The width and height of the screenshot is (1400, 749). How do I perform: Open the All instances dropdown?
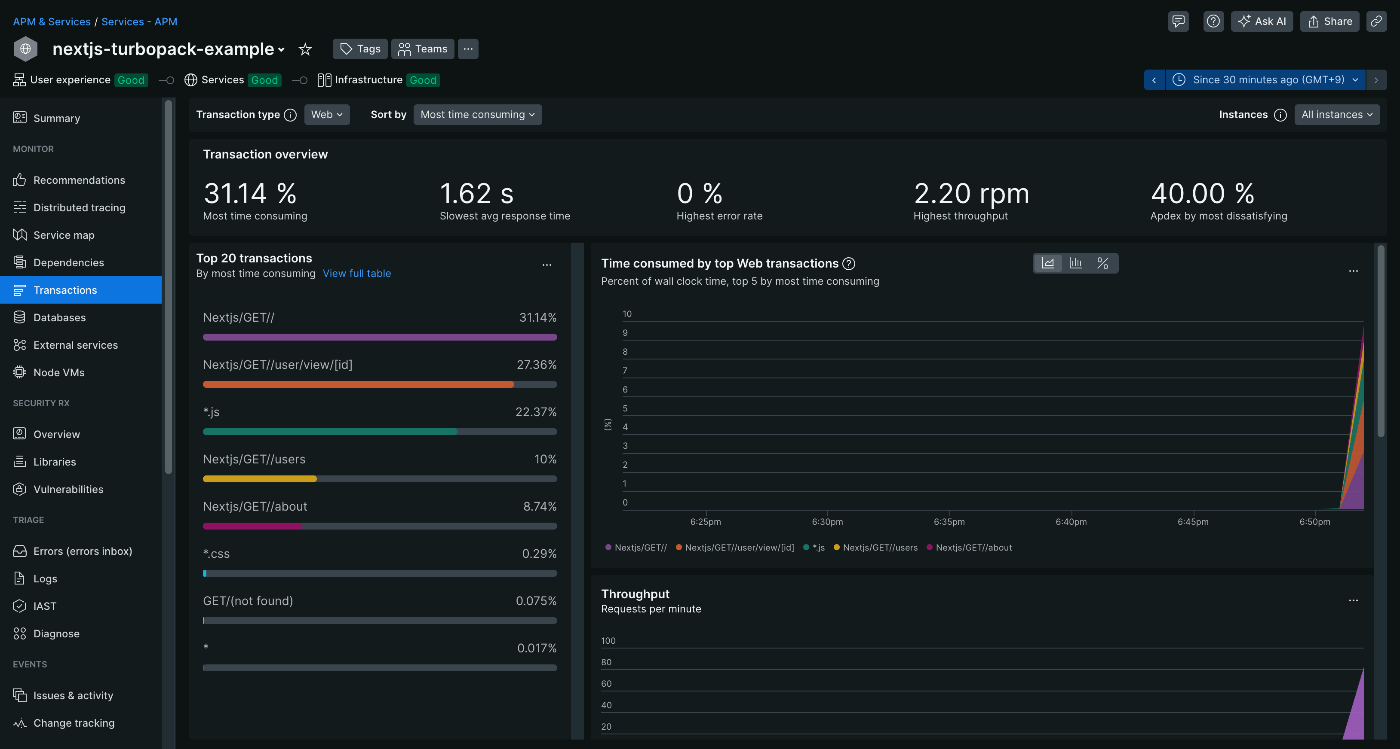point(1337,115)
